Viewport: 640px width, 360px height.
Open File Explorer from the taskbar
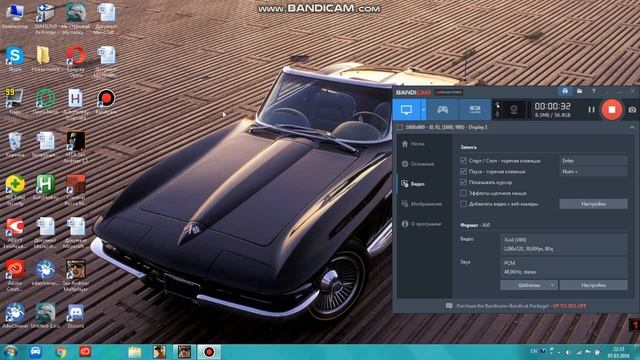click(135, 352)
